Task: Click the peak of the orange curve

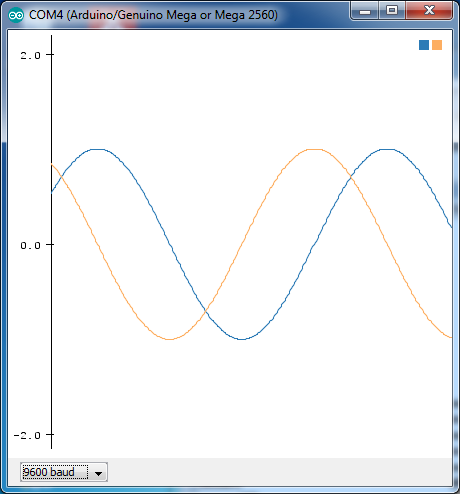Action: point(314,150)
